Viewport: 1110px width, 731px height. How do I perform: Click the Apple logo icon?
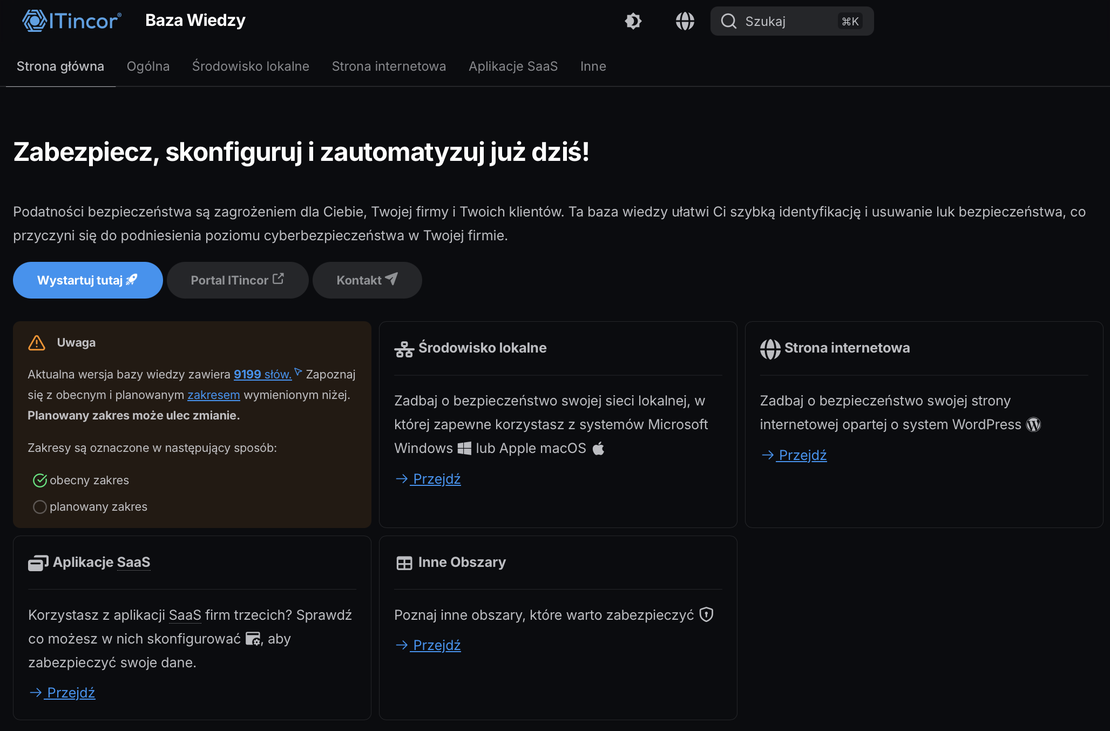598,448
